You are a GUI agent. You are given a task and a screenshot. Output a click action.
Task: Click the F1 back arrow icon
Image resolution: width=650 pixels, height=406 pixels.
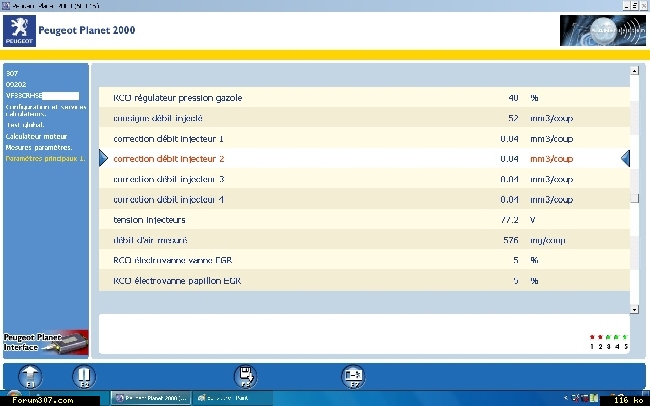click(30, 377)
